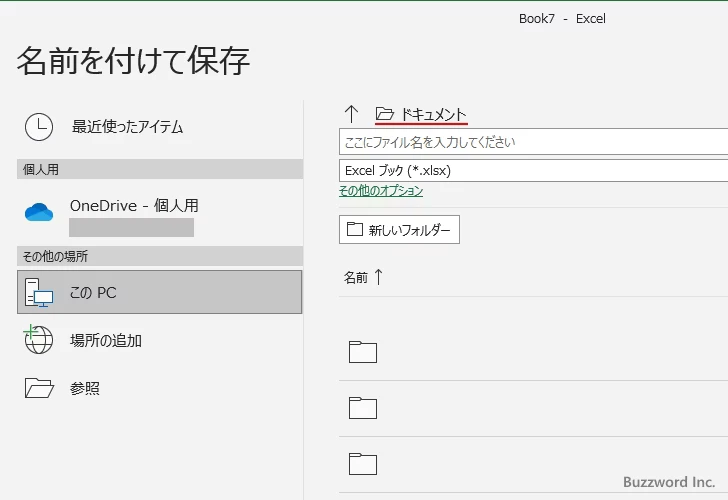This screenshot has width=728, height=500.
Task: Sort the list by 名前 column header
Action: click(x=356, y=277)
